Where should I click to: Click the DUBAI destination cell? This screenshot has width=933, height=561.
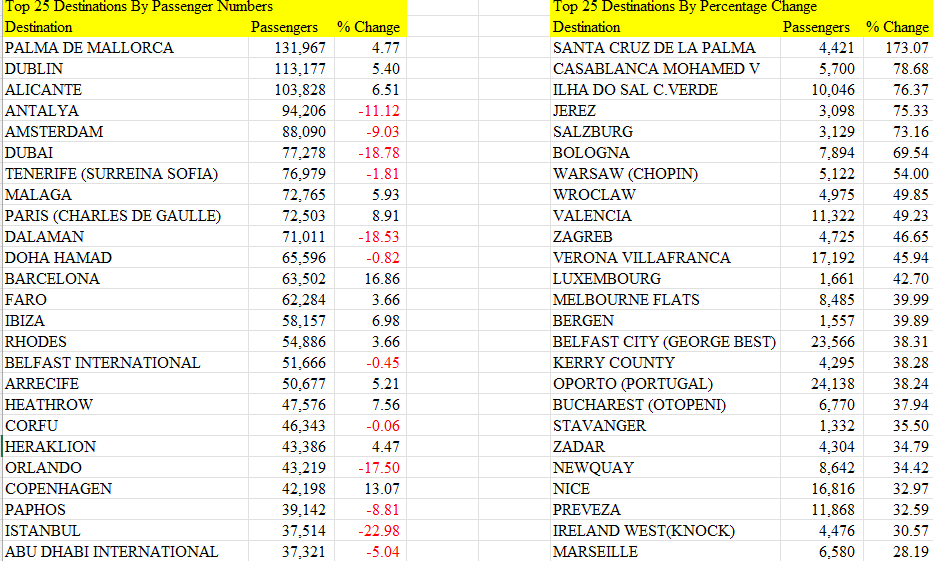click(125, 153)
